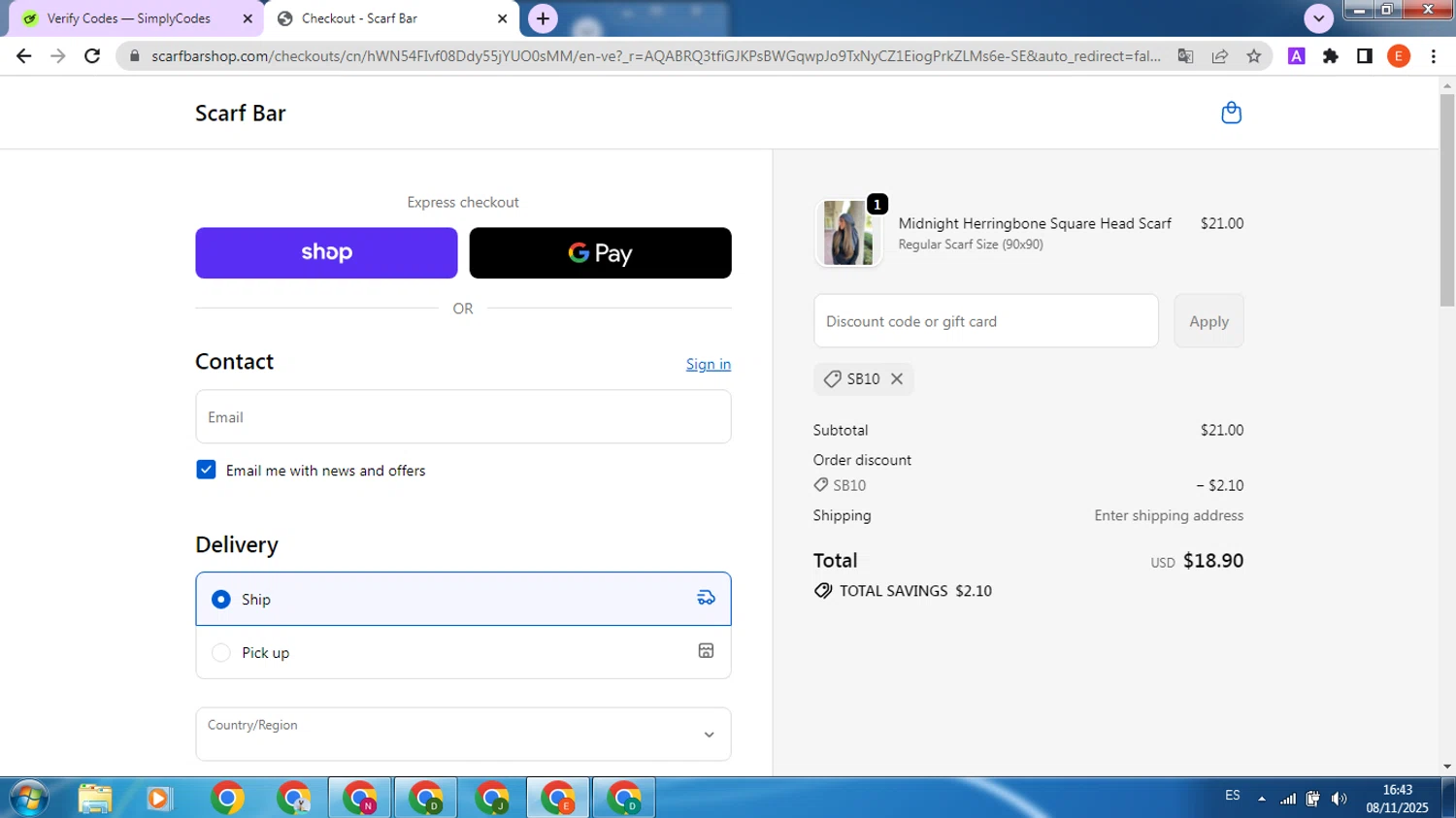Click the TOTAL SAVINGS $2.10 text
The width and height of the screenshot is (1456, 818).
[x=915, y=591]
